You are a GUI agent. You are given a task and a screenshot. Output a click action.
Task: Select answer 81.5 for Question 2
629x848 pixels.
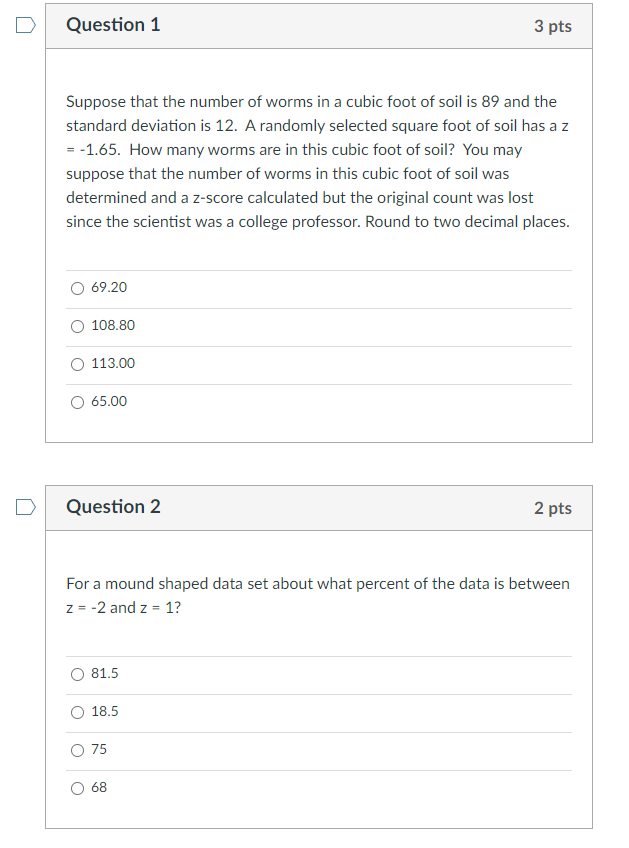(77, 674)
